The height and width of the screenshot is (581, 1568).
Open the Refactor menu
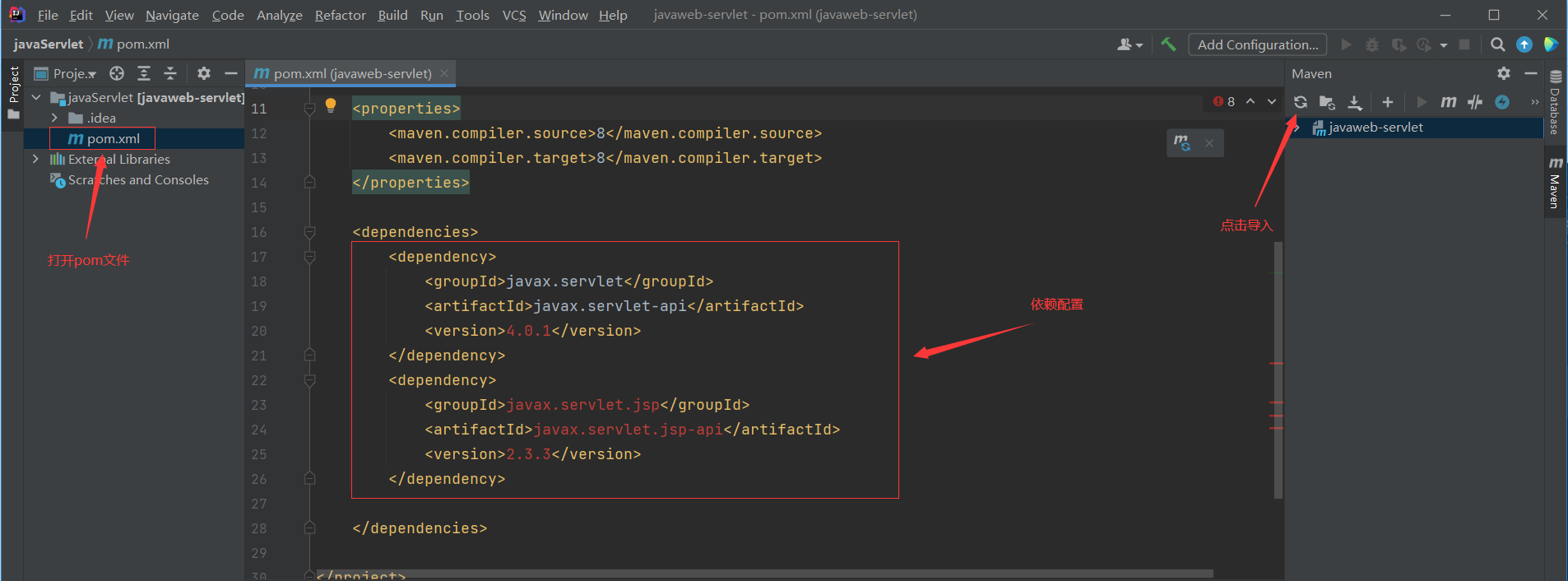point(340,15)
